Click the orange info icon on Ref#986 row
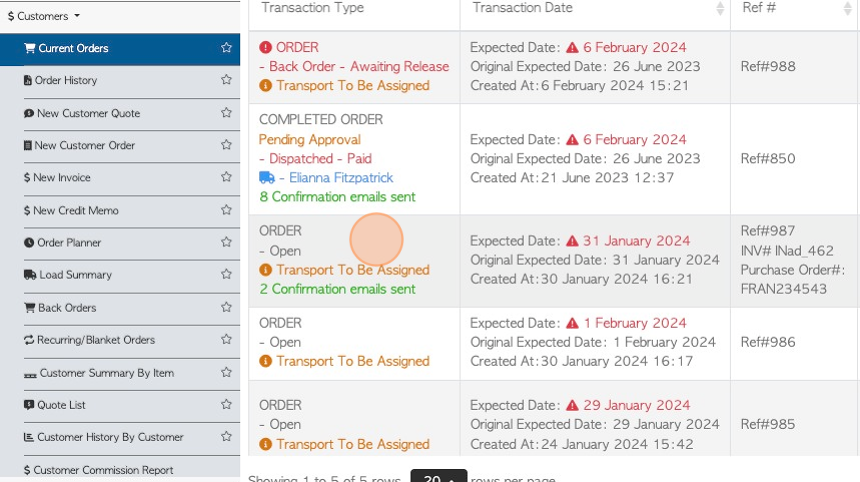Viewport: 860px width, 482px height. (265, 361)
